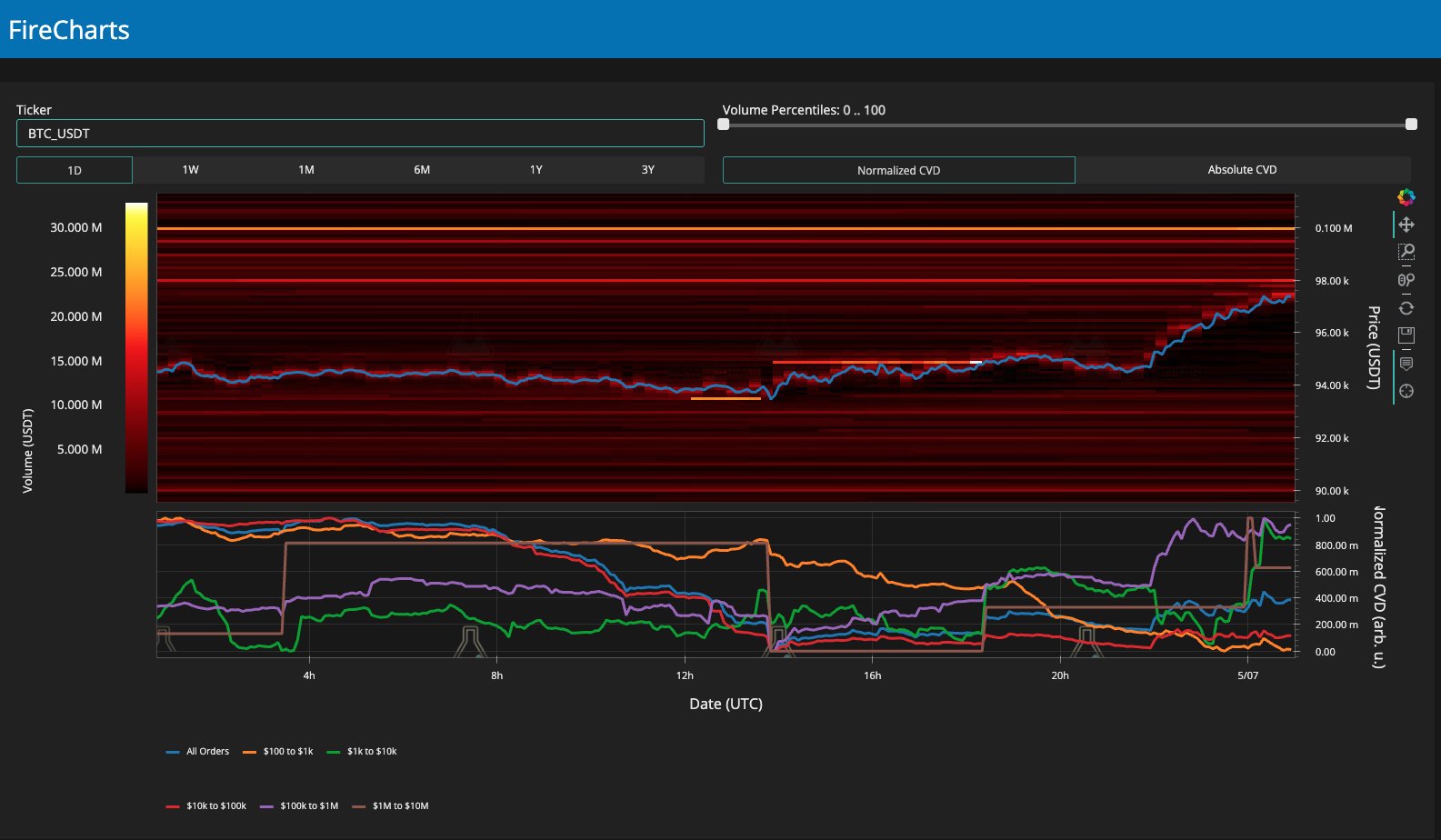Select the Pan tool
This screenshot has width=1441, height=840.
(1406, 225)
